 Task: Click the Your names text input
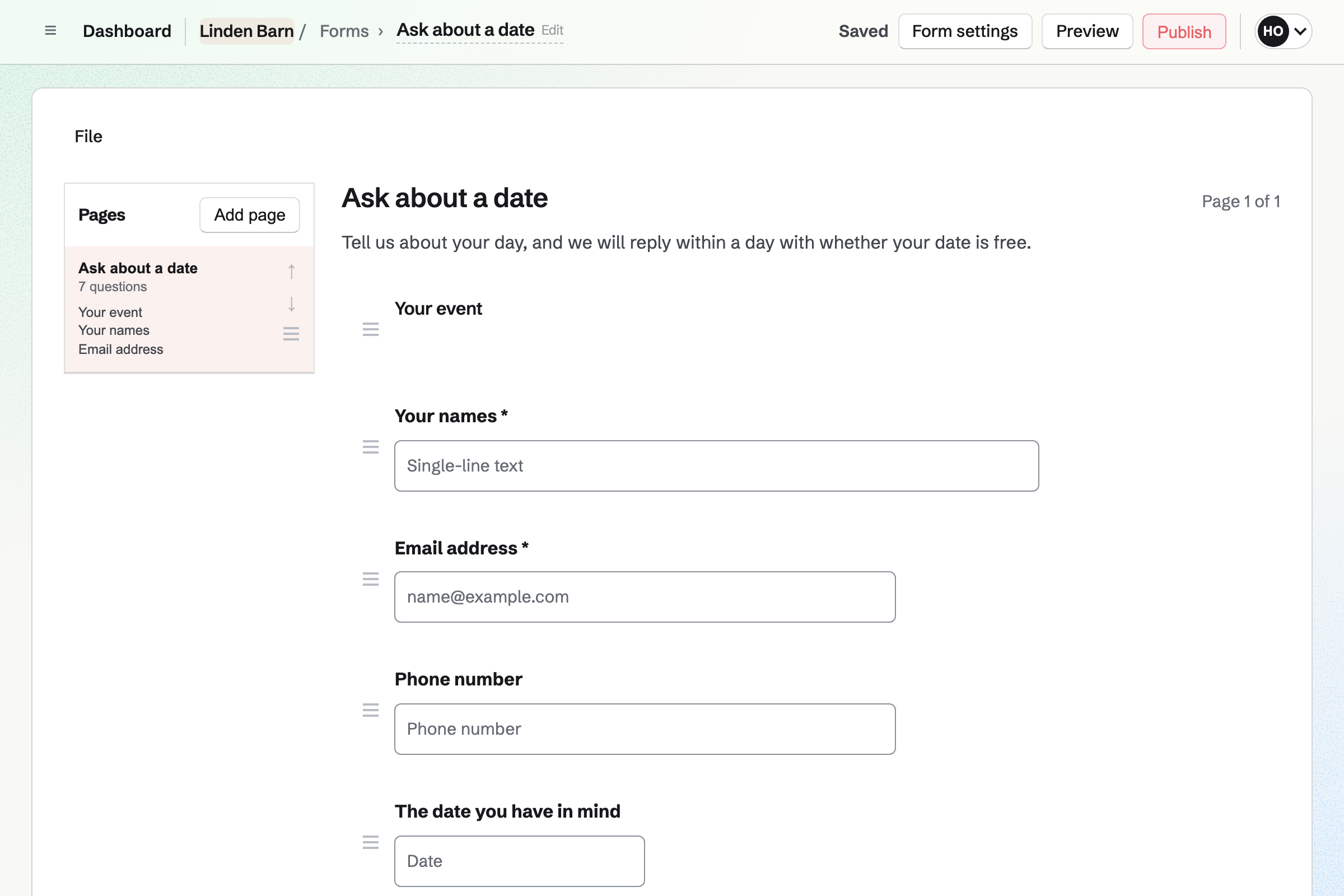717,466
